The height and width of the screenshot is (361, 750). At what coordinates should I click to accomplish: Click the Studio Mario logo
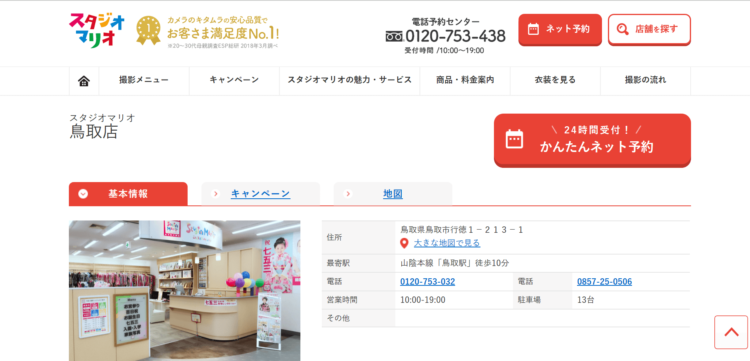[97, 31]
